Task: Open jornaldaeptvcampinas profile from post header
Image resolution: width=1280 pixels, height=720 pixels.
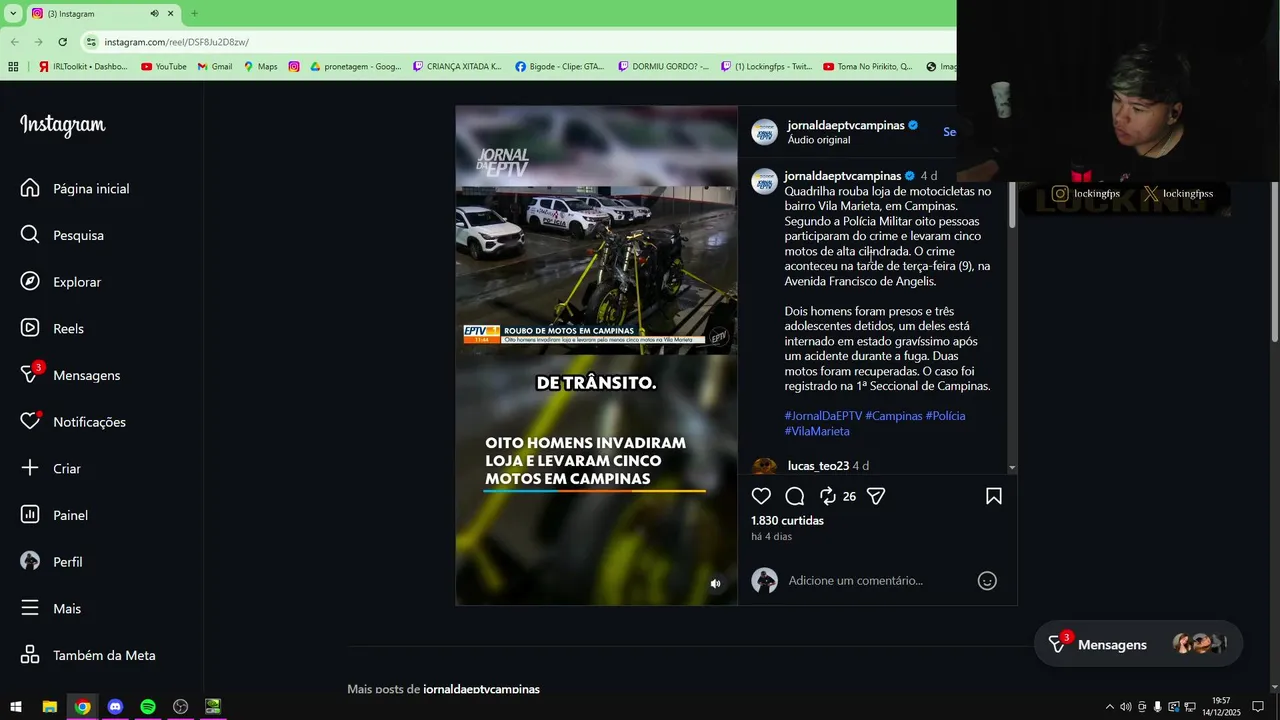Action: click(846, 125)
